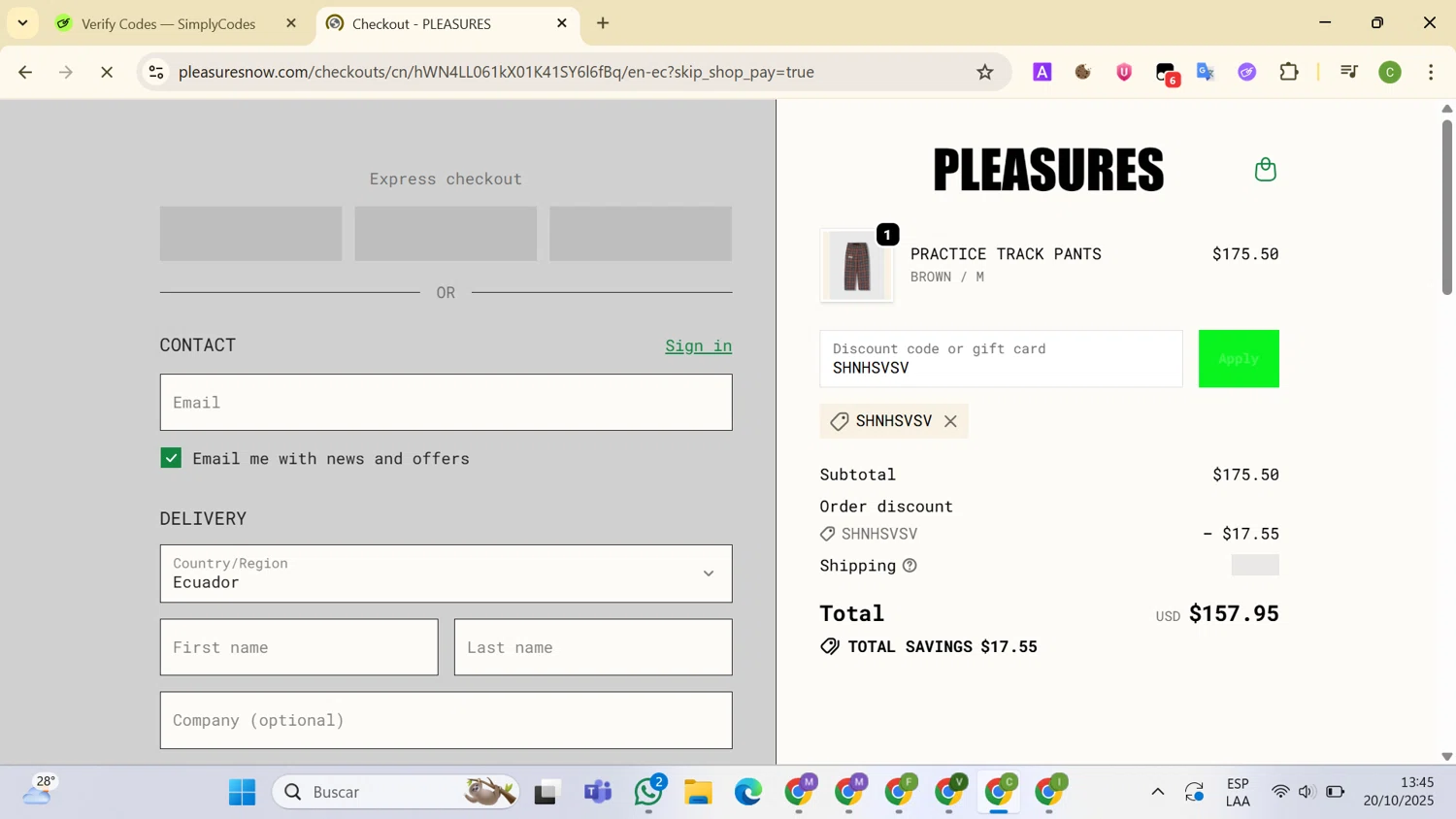The height and width of the screenshot is (819, 1456).
Task: Click the TOTAL SAVINGS $17.55 text
Action: point(942,647)
